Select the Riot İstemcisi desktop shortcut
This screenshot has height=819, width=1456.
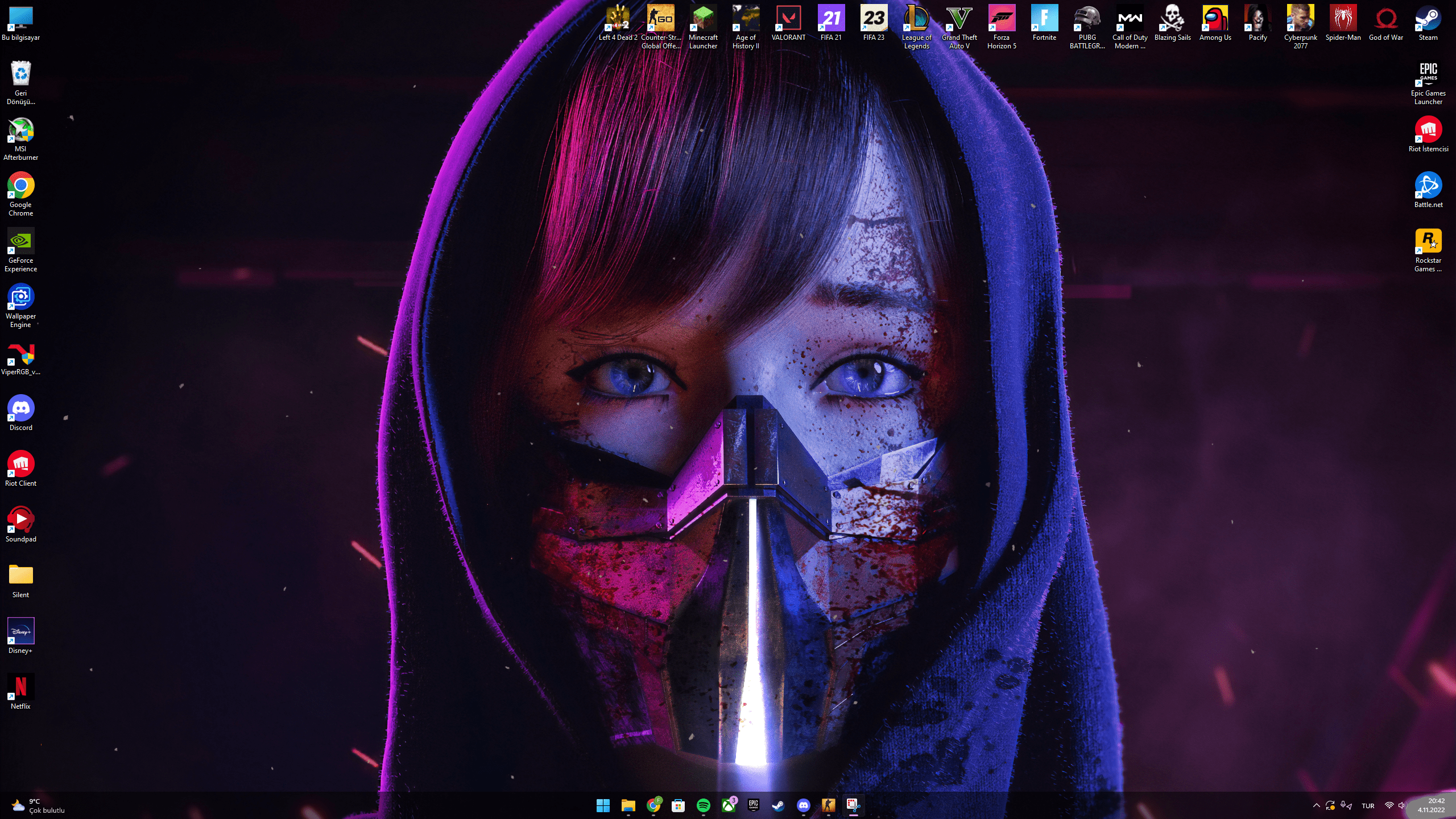tap(1428, 134)
